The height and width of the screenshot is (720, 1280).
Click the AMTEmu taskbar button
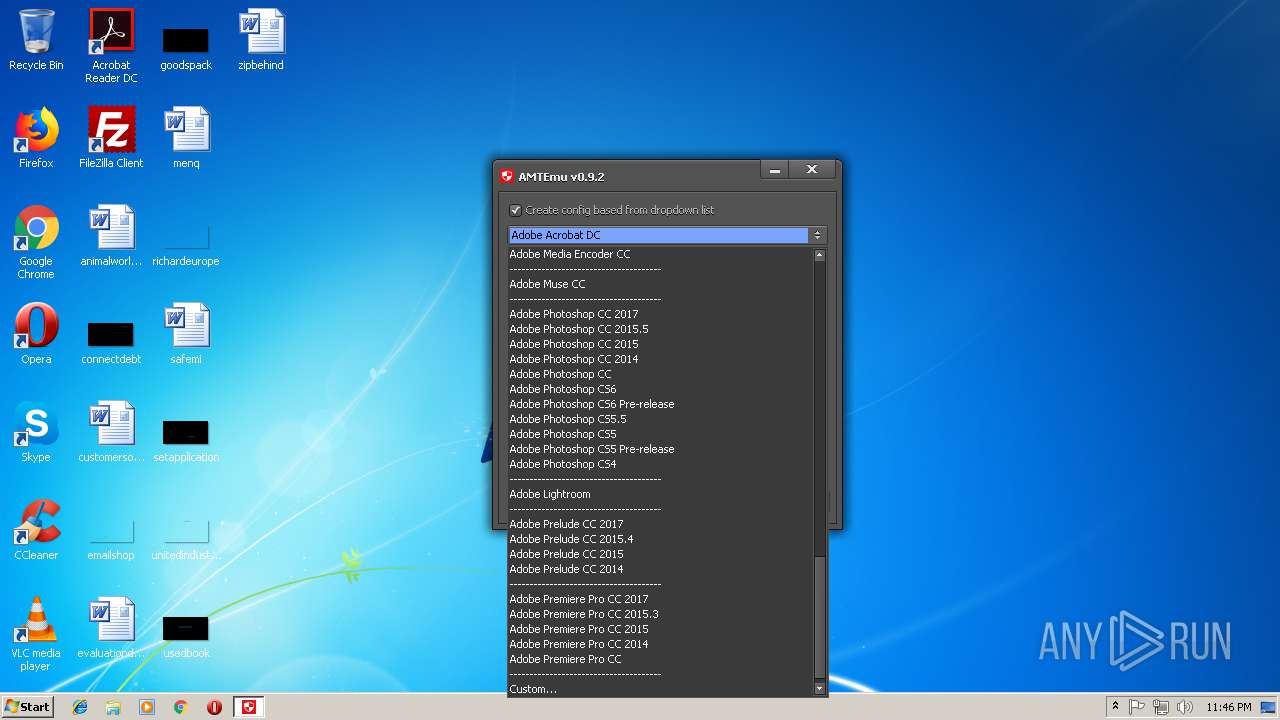(x=249, y=707)
